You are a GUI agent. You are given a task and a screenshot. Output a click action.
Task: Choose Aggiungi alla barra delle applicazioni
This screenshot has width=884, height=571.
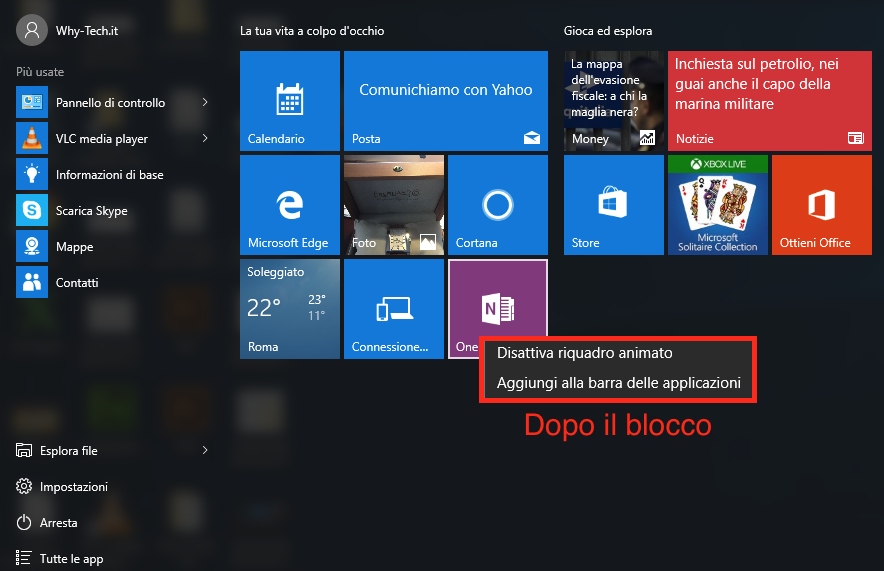(x=618, y=383)
